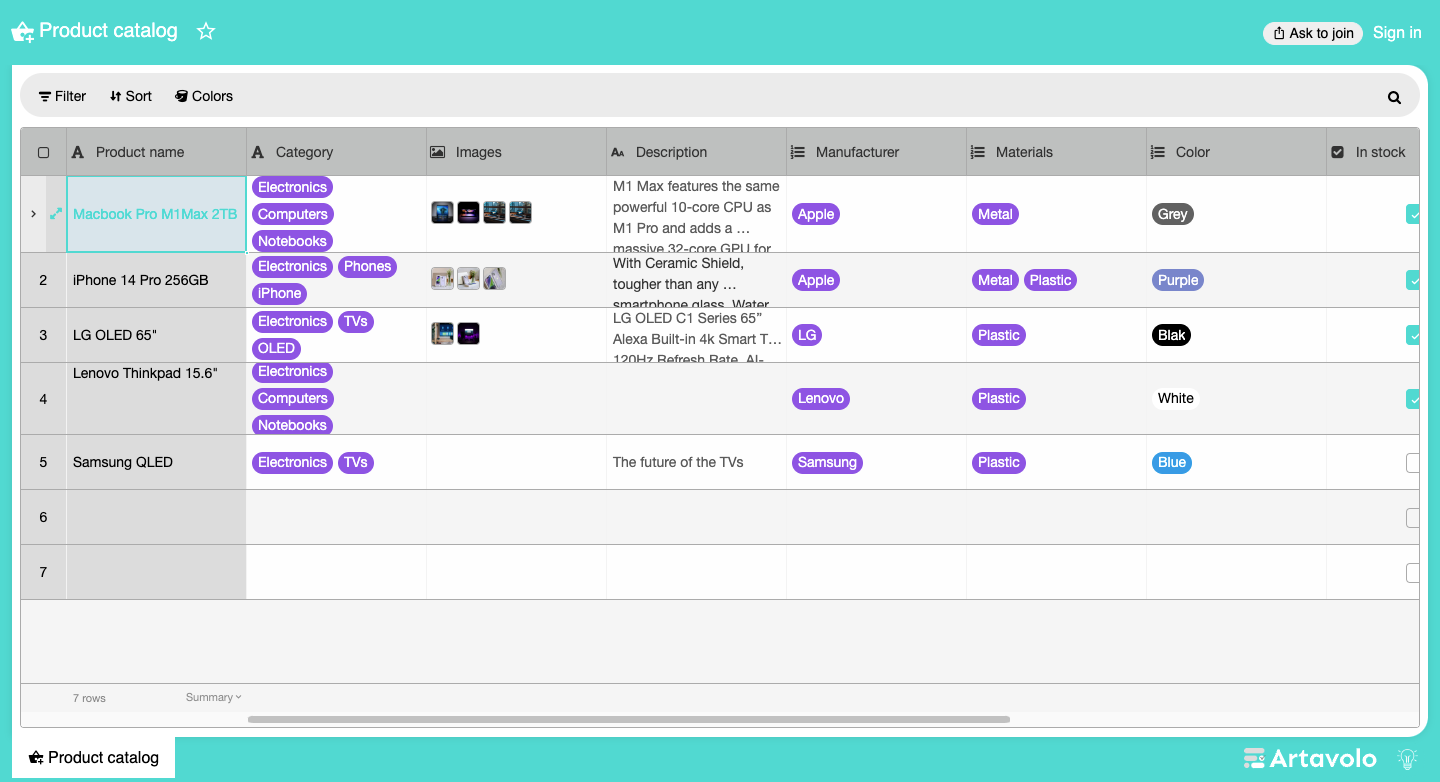
Task: Select the Macbook Pro M1Max 2TB cell
Action: (x=156, y=214)
